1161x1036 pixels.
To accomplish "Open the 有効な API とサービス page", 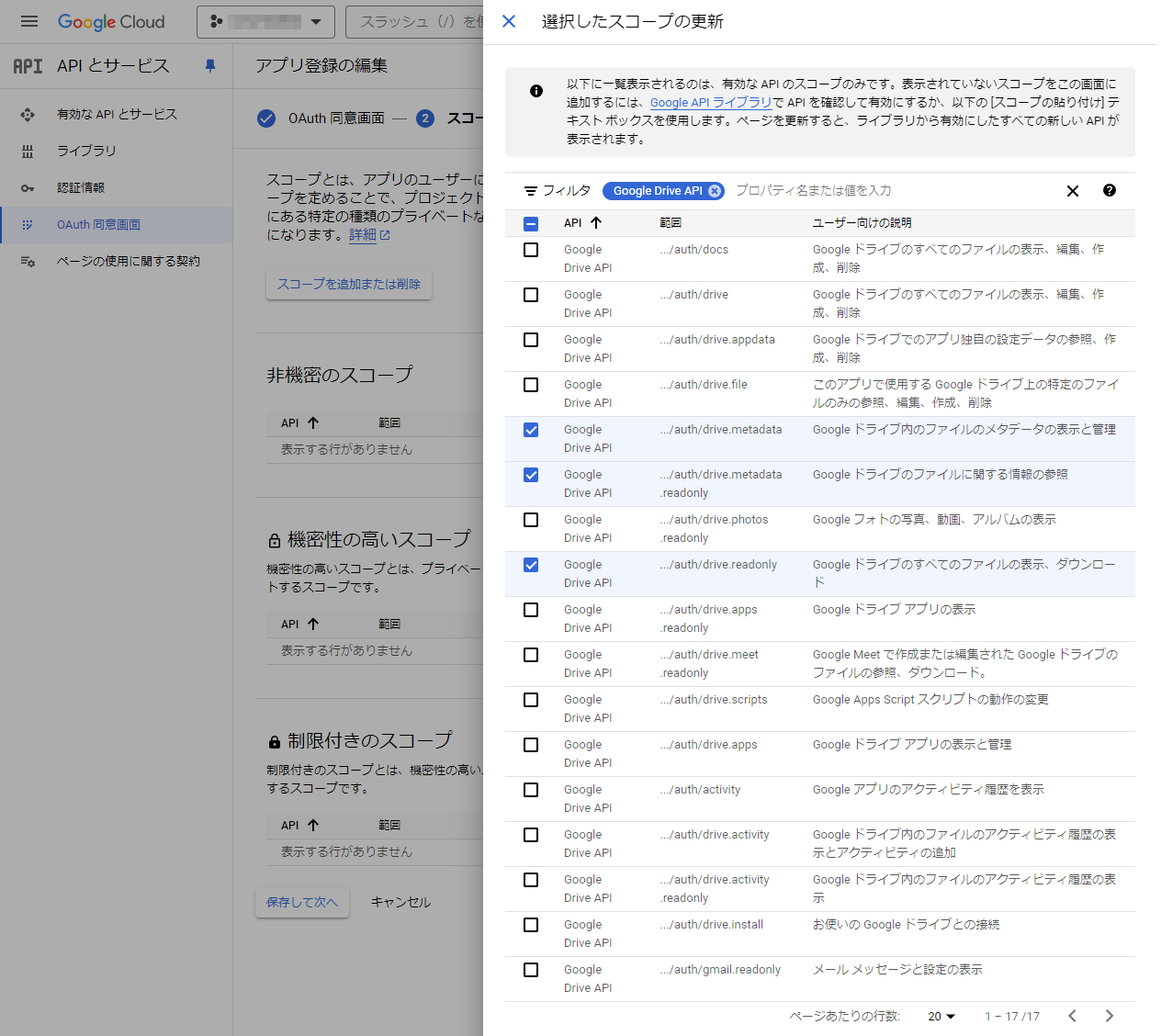I will coord(117,114).
